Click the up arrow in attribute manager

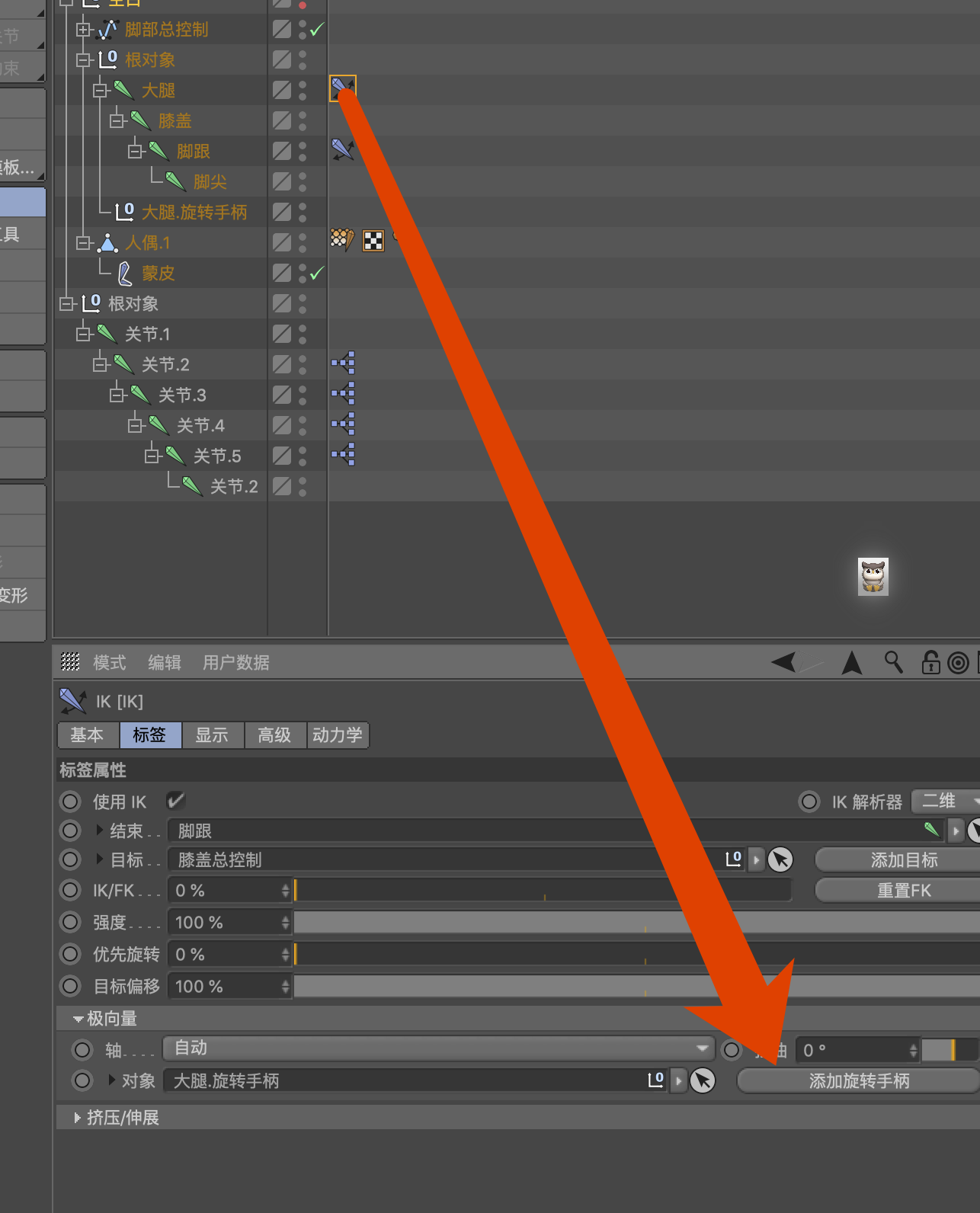tap(851, 662)
